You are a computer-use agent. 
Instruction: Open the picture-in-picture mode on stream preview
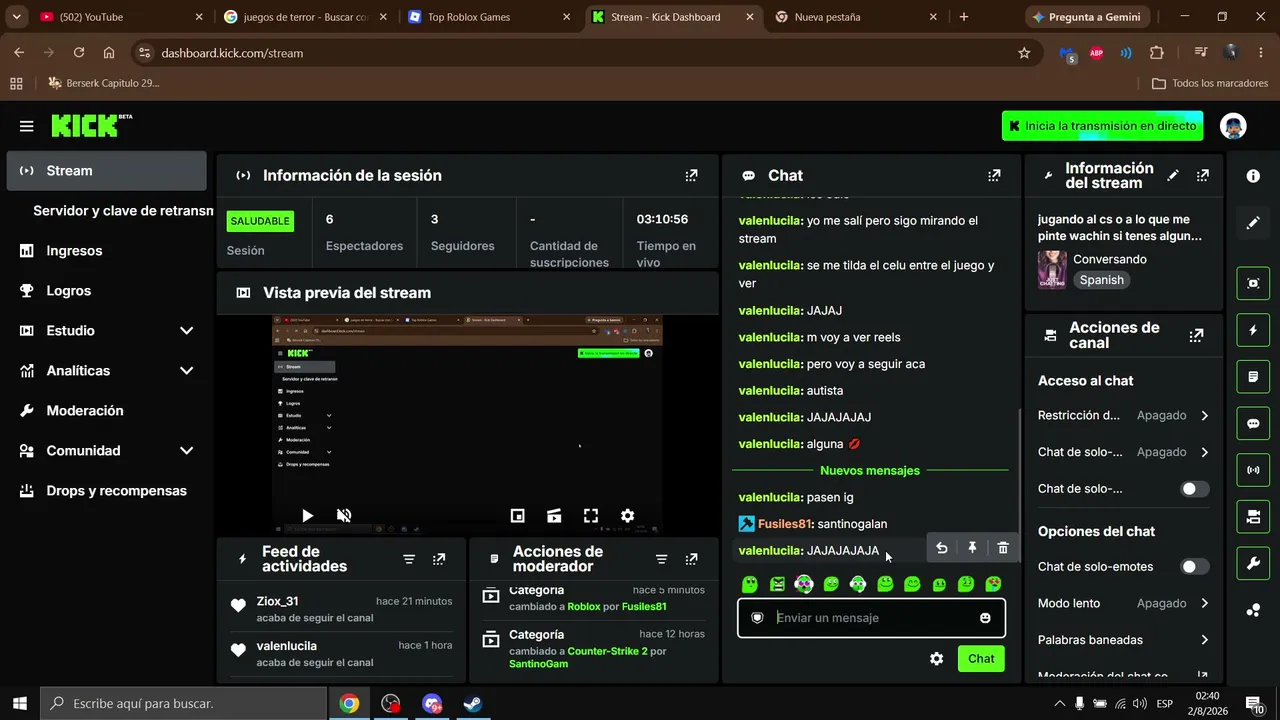517,516
